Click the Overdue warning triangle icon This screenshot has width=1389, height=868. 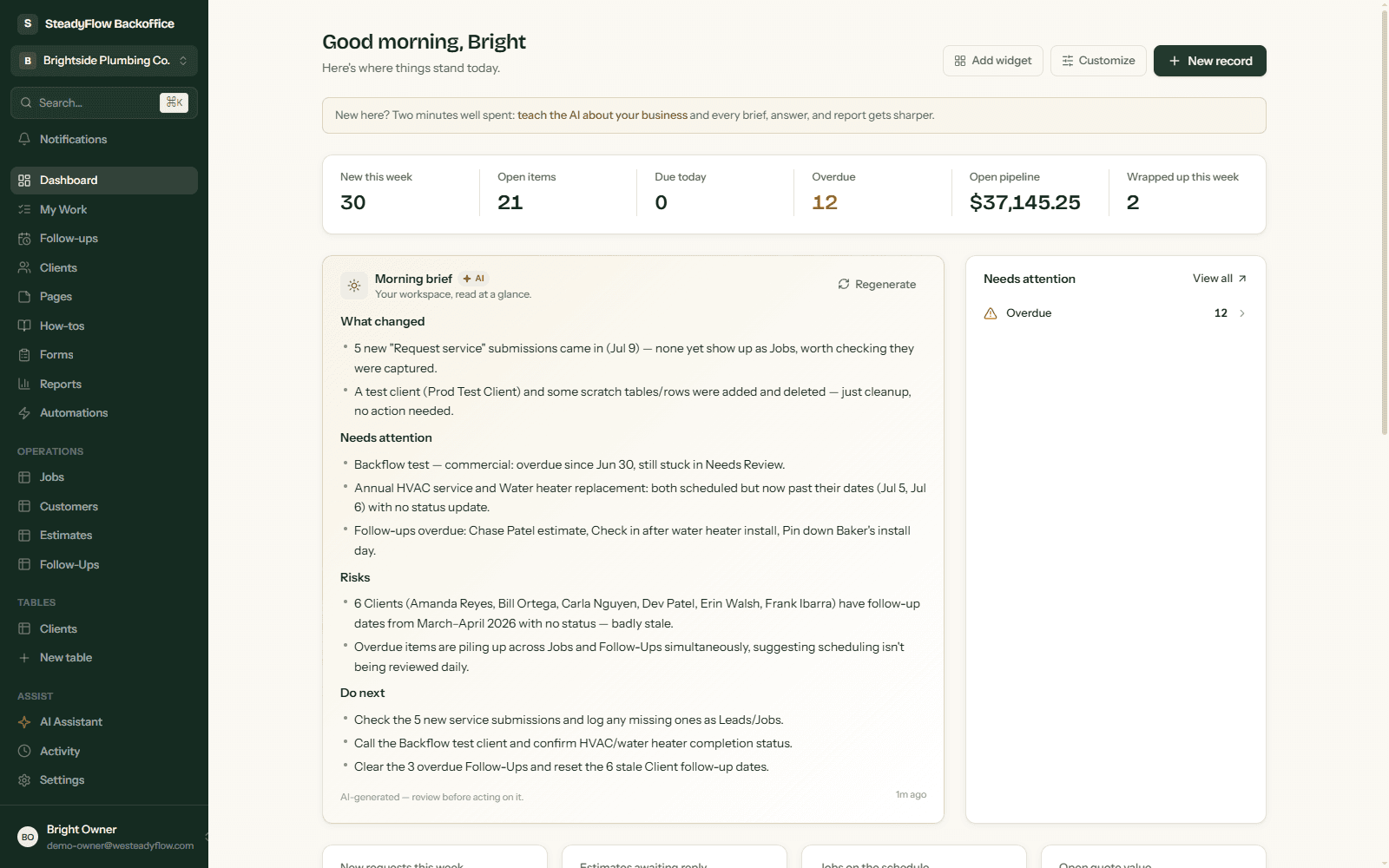pyautogui.click(x=991, y=313)
